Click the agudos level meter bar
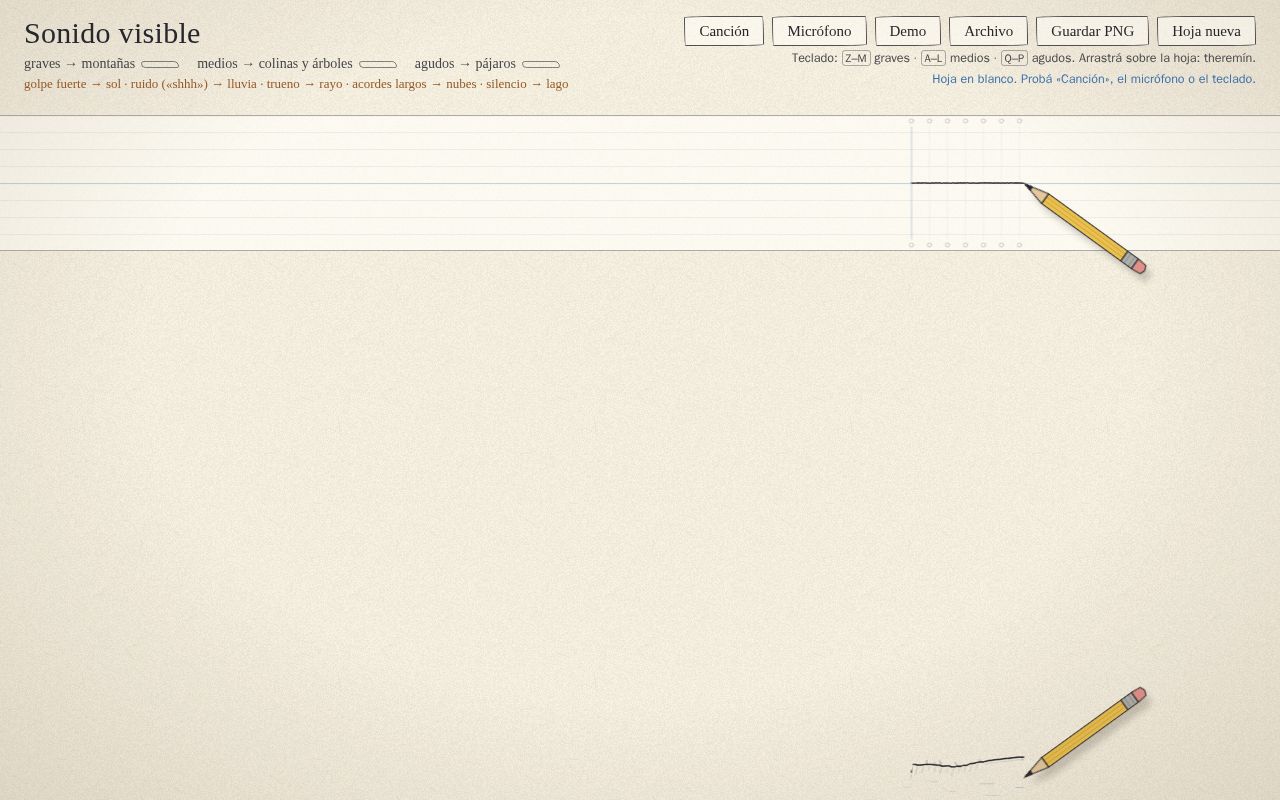The height and width of the screenshot is (800, 1280). tap(541, 64)
